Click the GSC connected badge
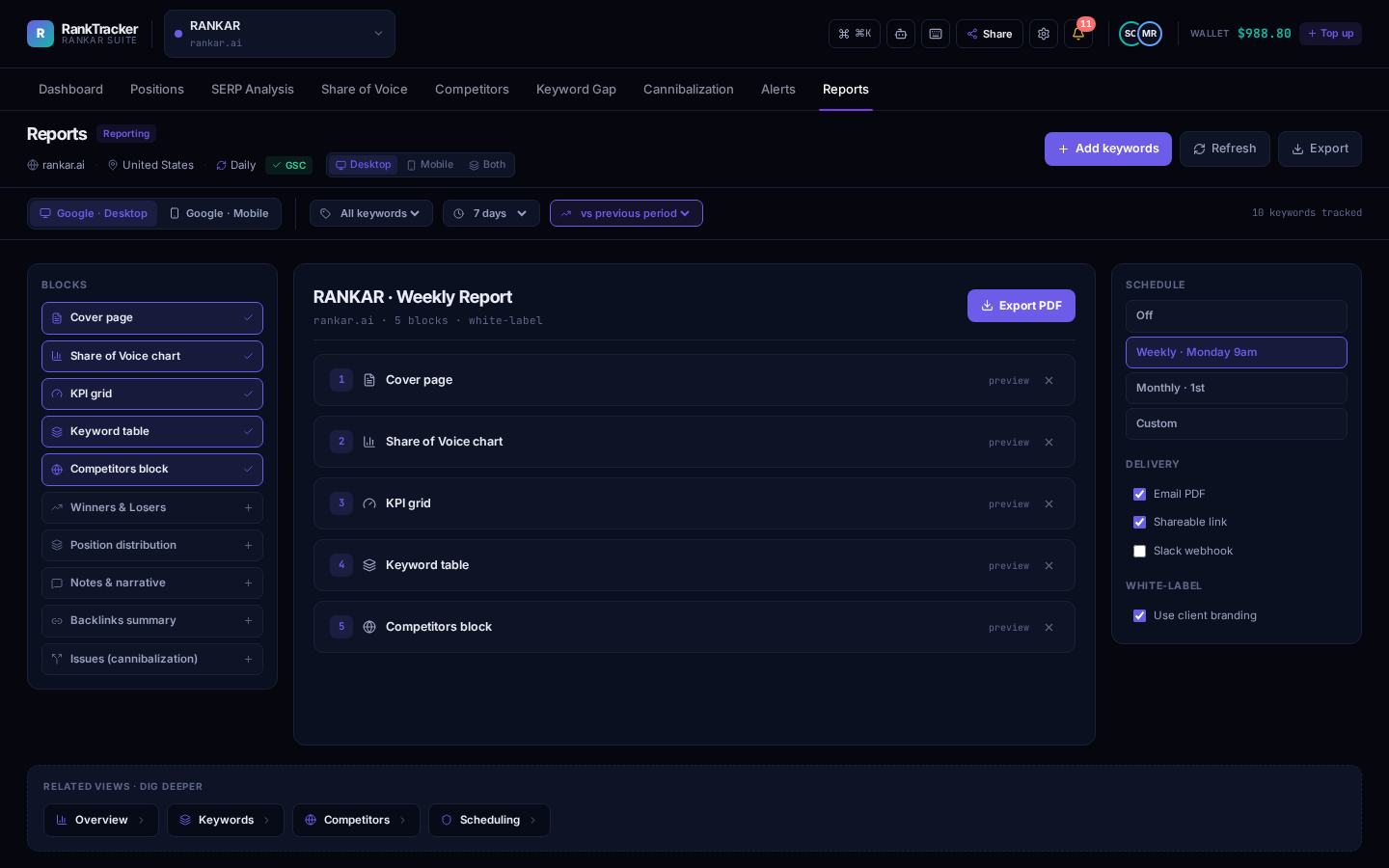The height and width of the screenshot is (868, 1389). coord(288,165)
